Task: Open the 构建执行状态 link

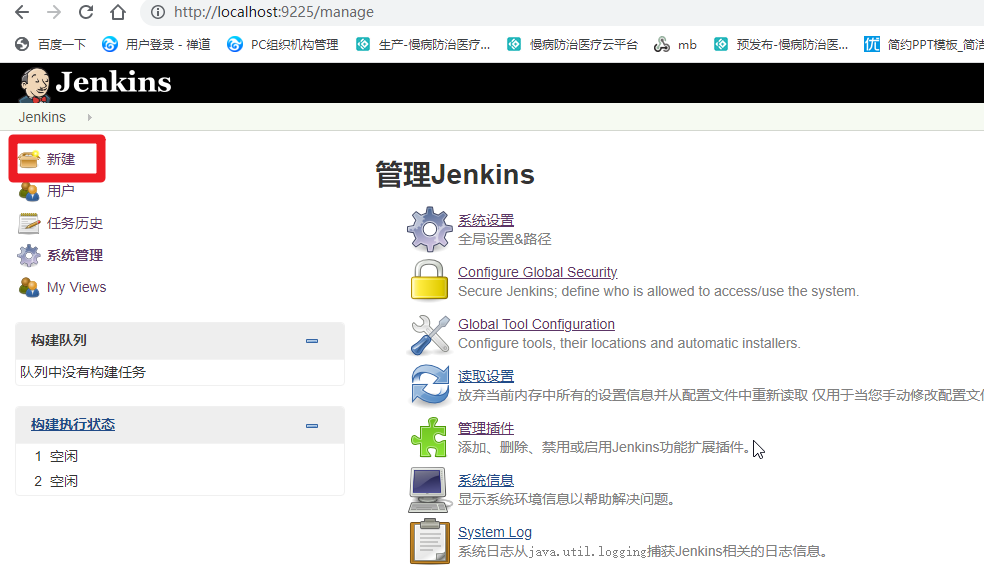Action: [73, 424]
